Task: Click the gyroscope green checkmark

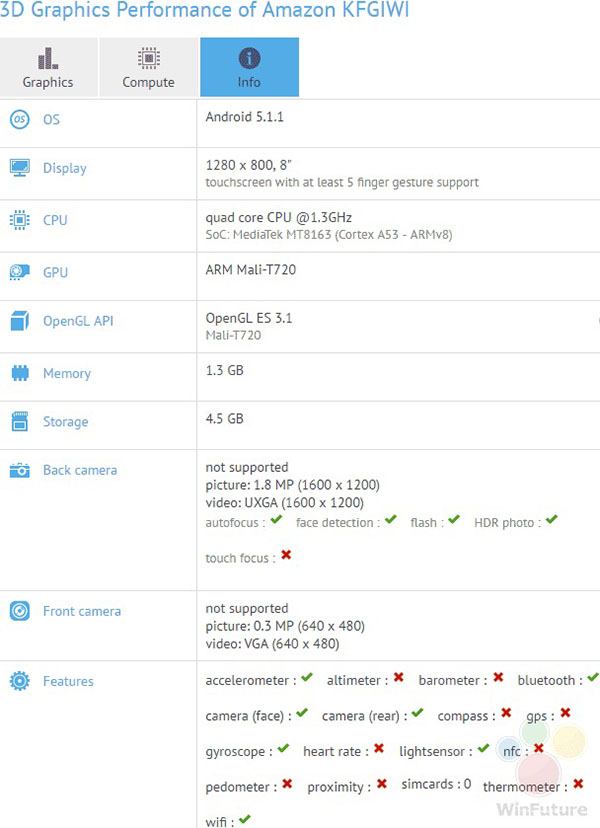Action: click(x=284, y=748)
